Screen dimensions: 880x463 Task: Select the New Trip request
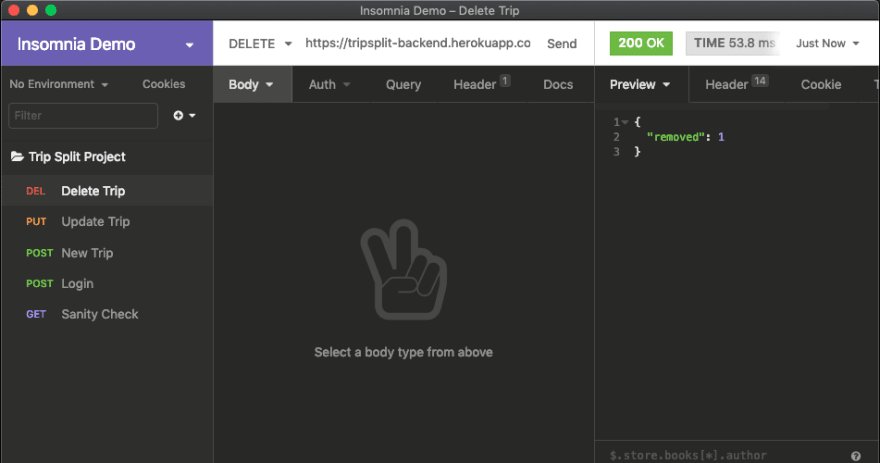click(x=107, y=253)
